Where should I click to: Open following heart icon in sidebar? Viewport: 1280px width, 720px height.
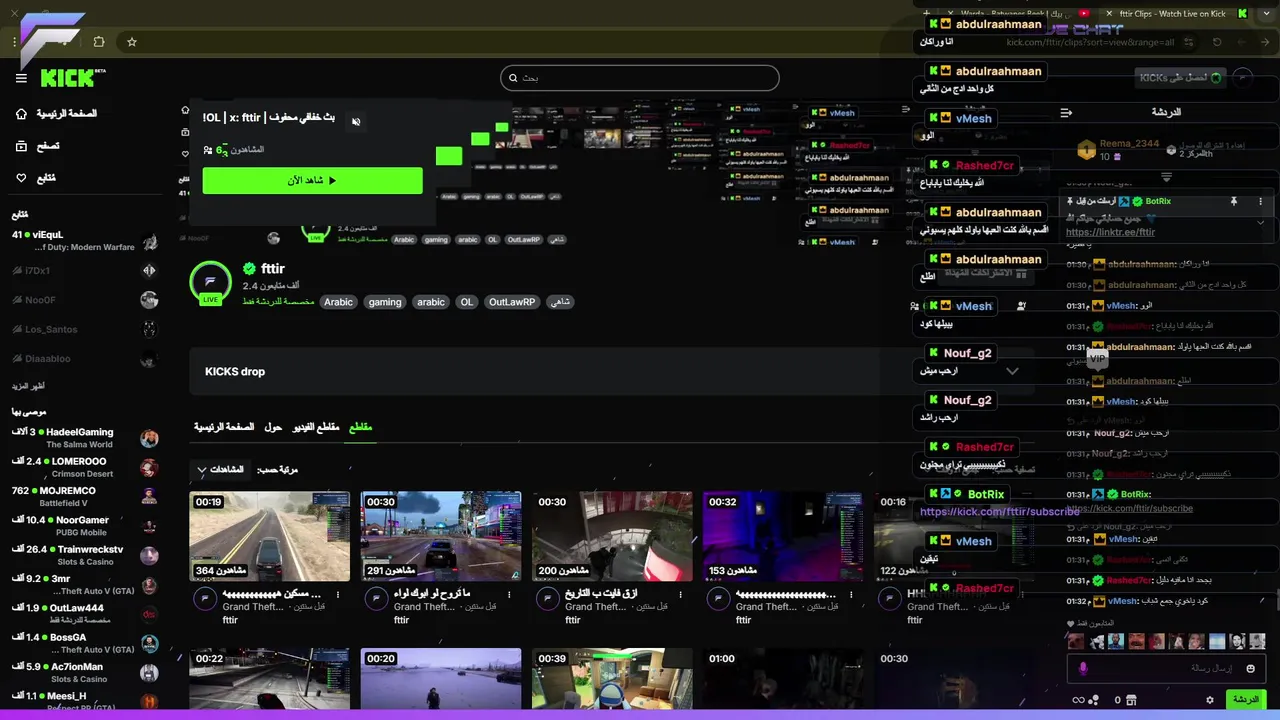click(x=21, y=178)
